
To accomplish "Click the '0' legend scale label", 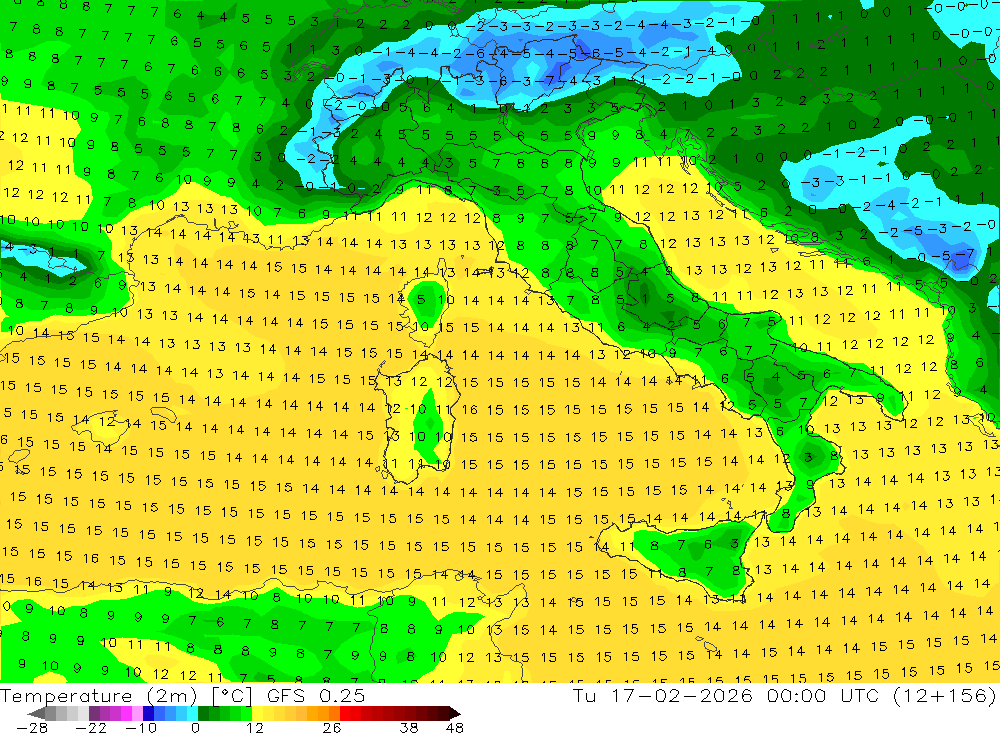I will click(195, 727).
